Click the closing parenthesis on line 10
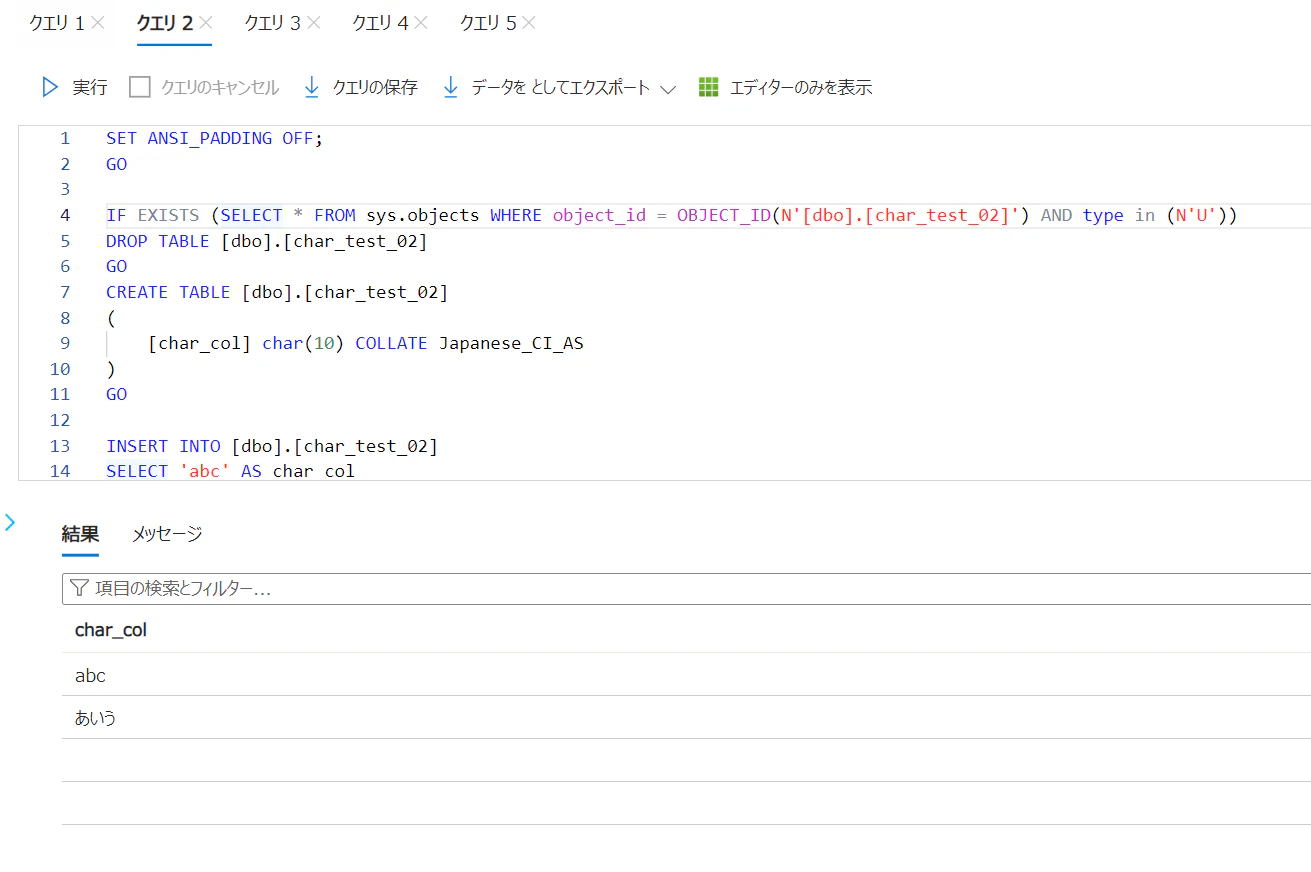 [111, 369]
